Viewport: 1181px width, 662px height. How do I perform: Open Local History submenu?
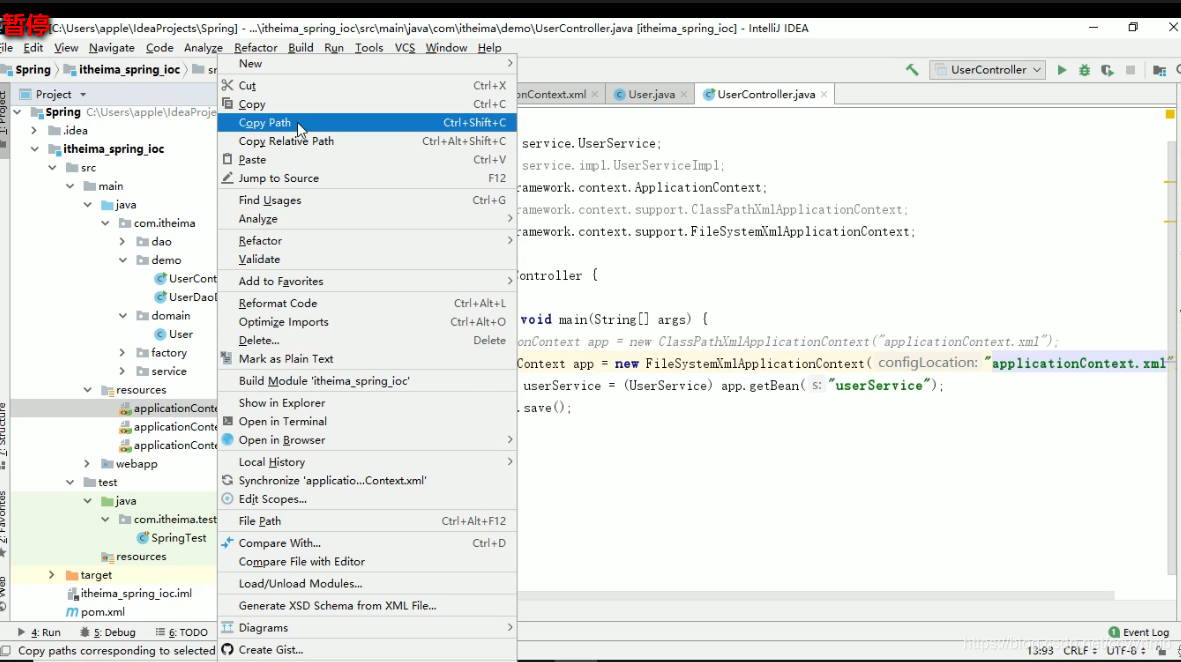(367, 462)
